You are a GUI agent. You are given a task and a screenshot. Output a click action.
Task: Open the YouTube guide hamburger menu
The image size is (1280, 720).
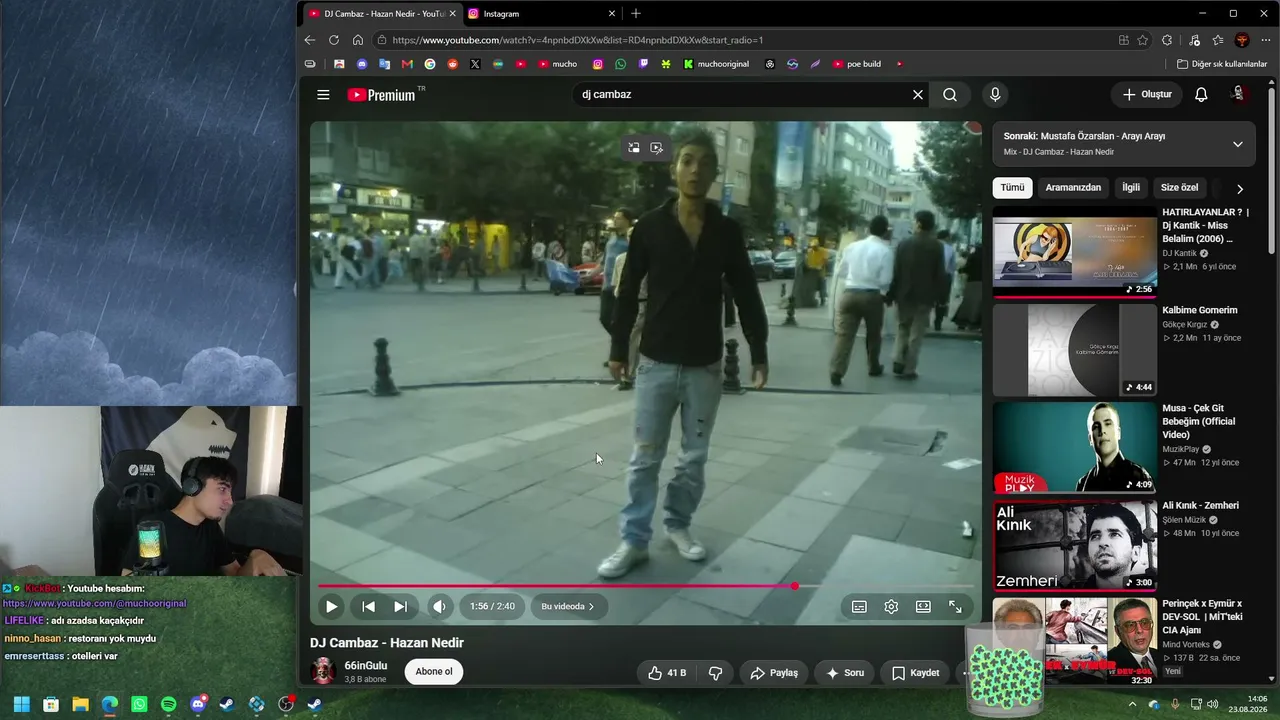point(323,95)
